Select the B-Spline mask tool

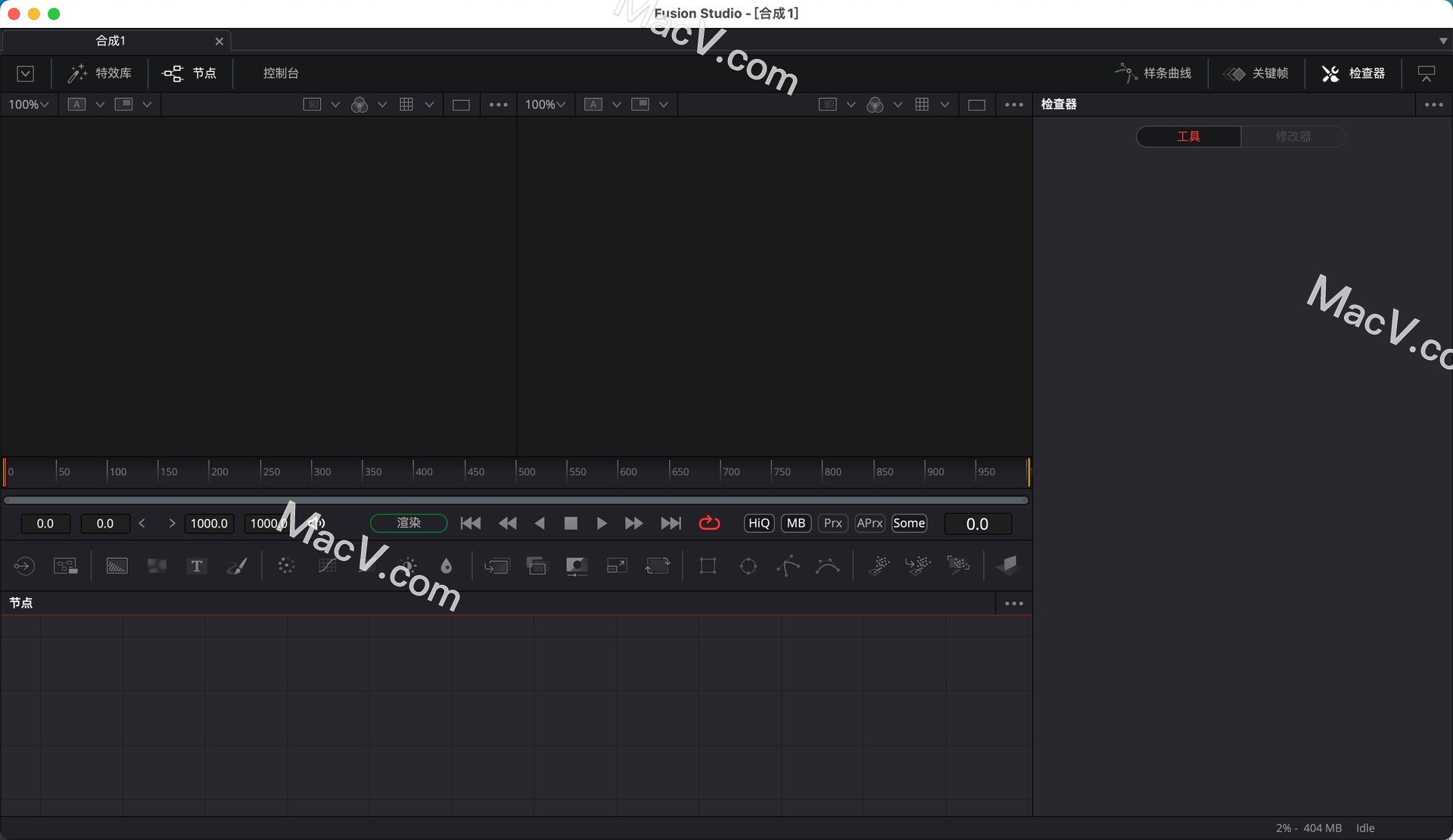coord(828,566)
